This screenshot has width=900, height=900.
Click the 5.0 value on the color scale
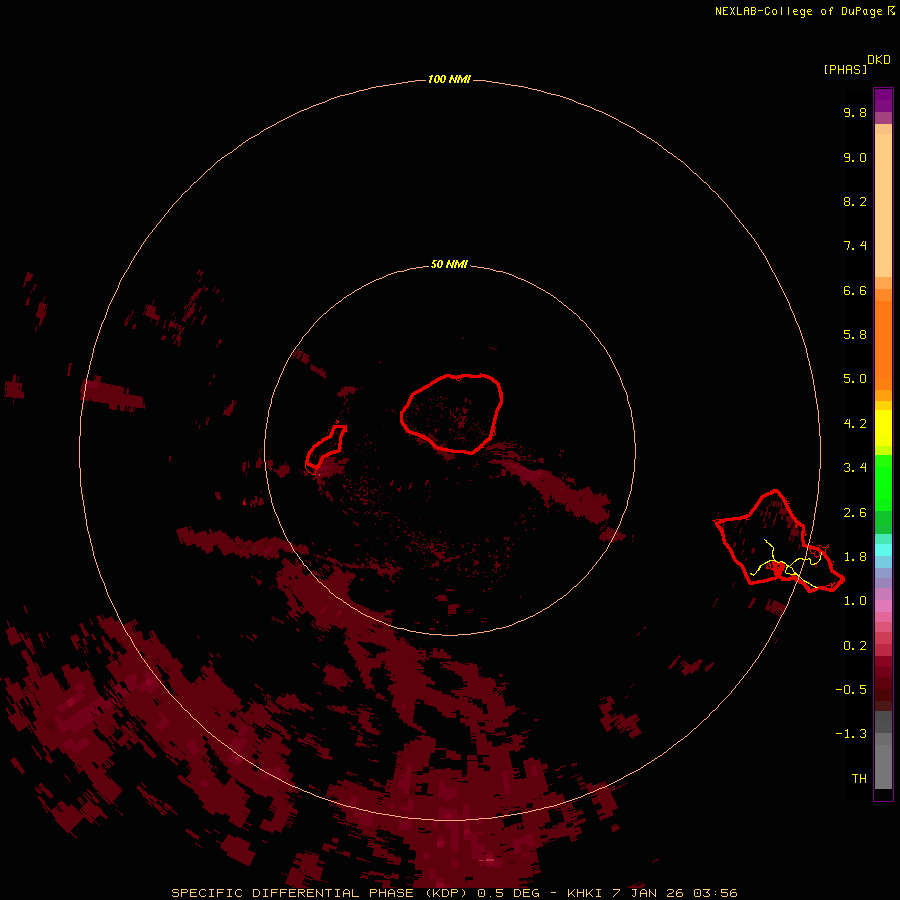[855, 379]
